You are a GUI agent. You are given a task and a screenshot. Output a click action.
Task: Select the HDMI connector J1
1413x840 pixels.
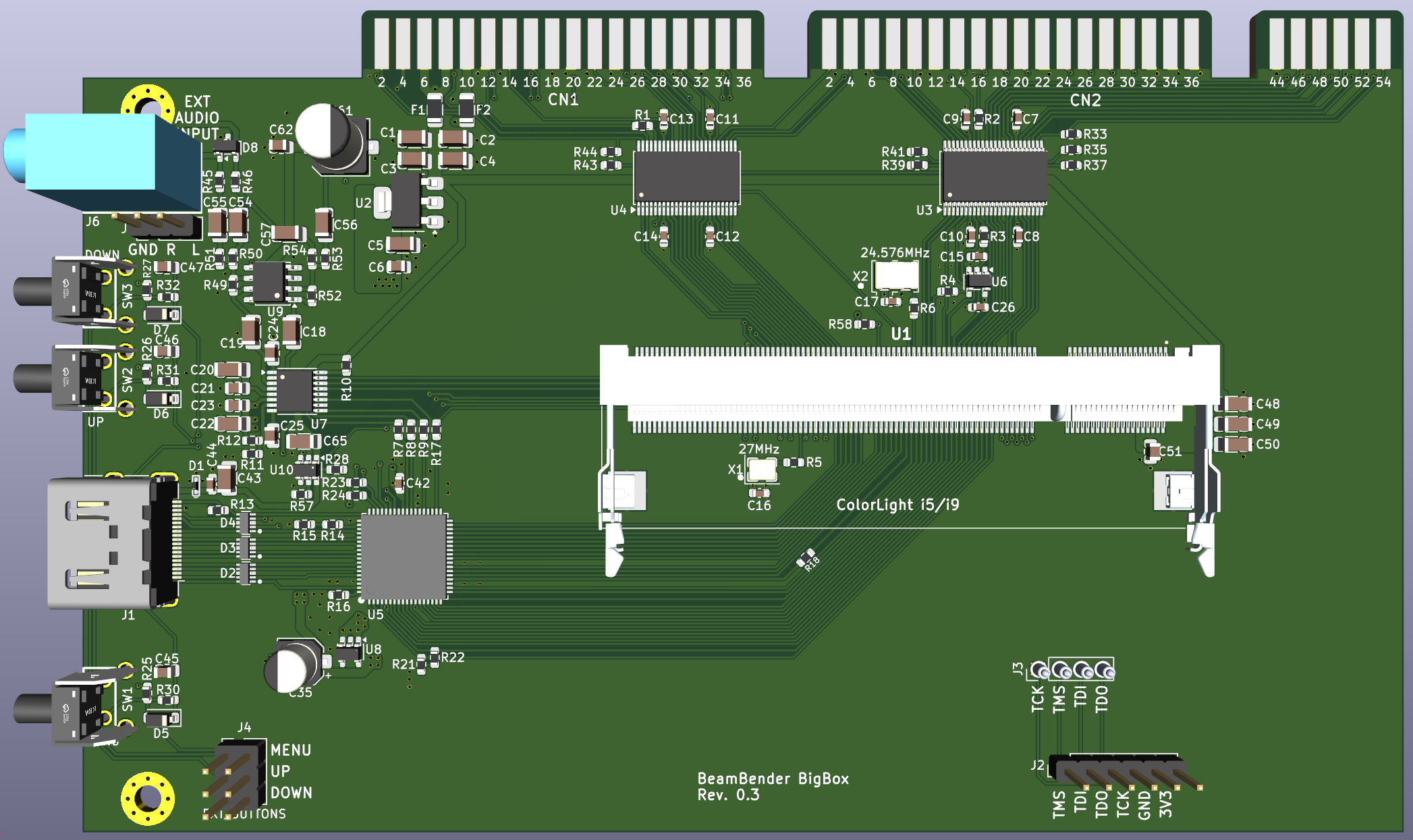[113, 543]
